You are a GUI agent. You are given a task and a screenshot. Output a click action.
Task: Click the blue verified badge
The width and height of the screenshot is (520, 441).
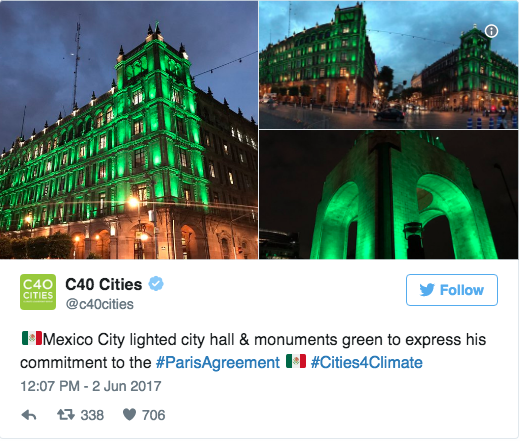pos(156,284)
